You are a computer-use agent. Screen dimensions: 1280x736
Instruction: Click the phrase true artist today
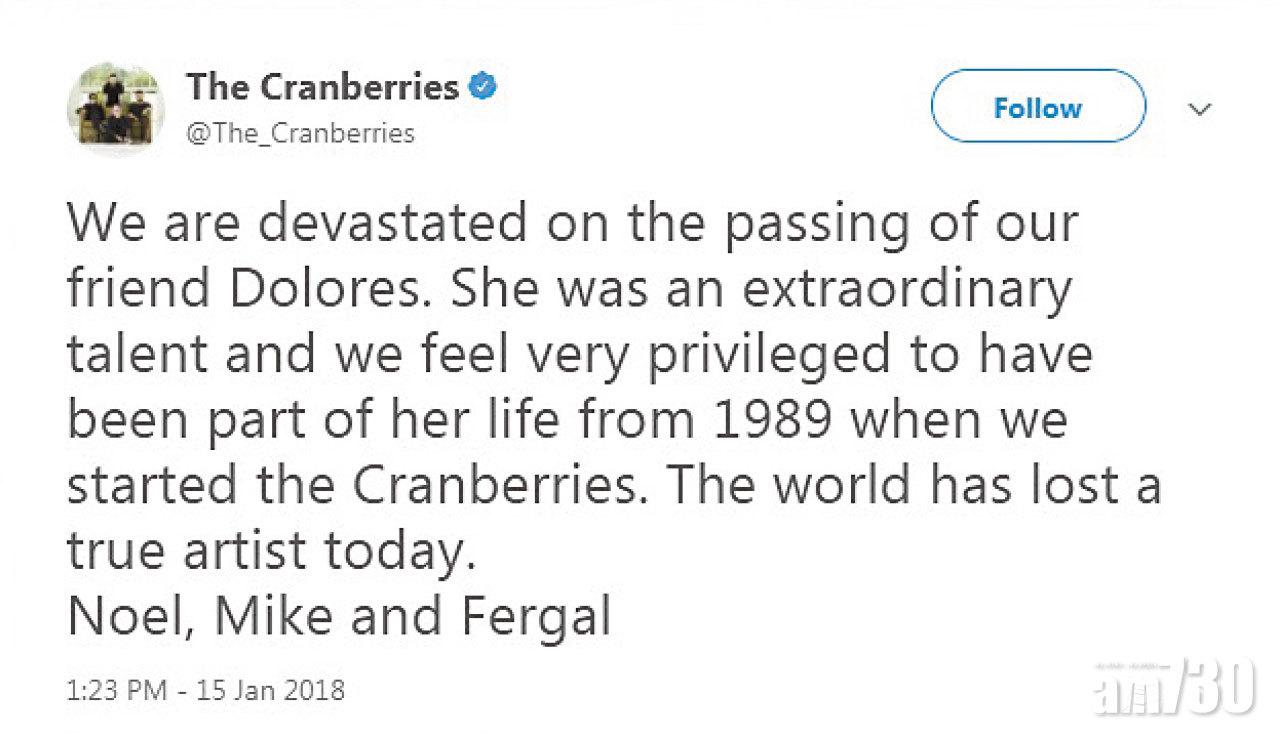(268, 552)
